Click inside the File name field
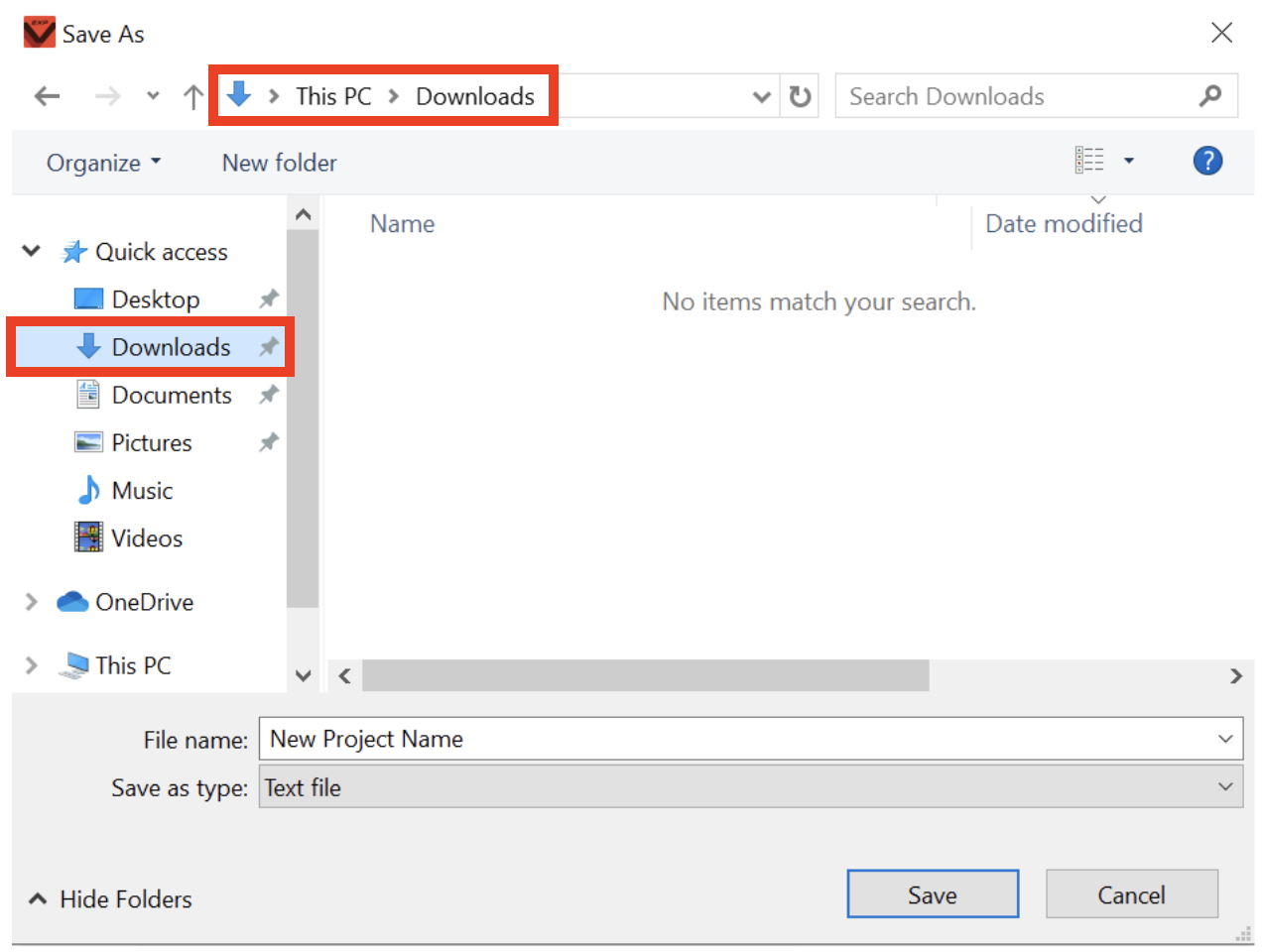 595,739
